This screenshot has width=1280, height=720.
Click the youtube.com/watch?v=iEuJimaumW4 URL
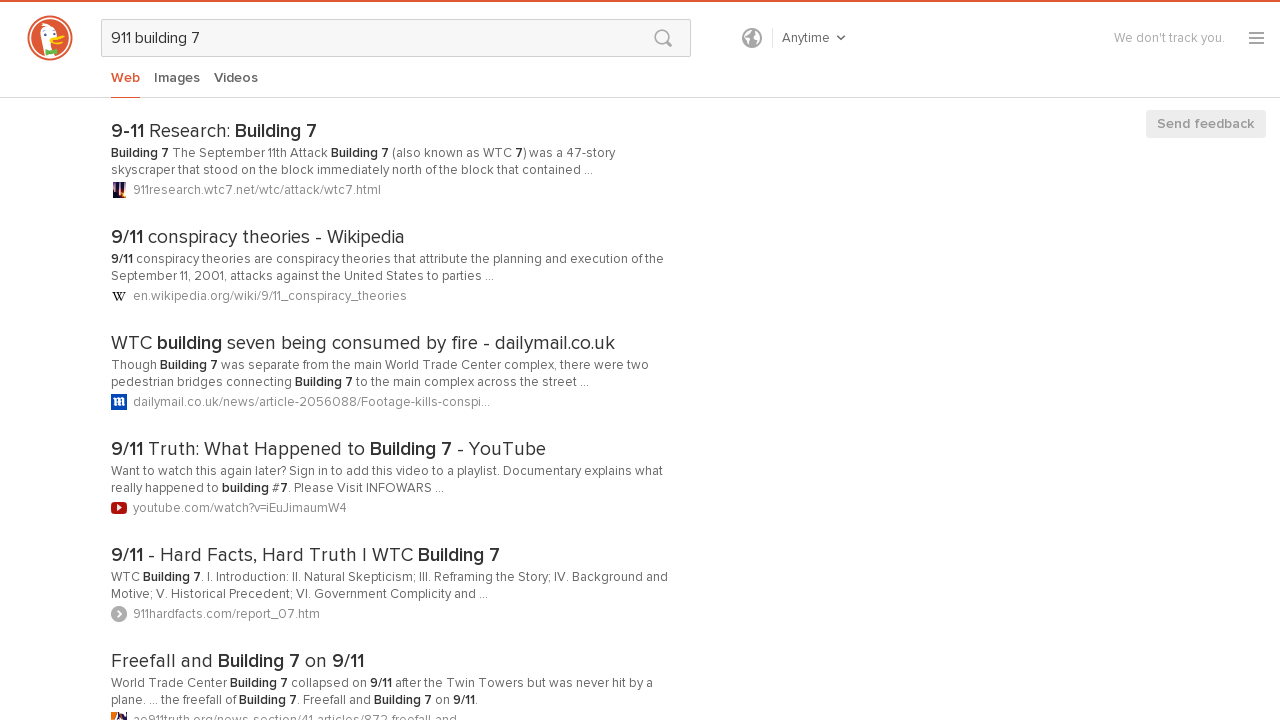point(240,508)
